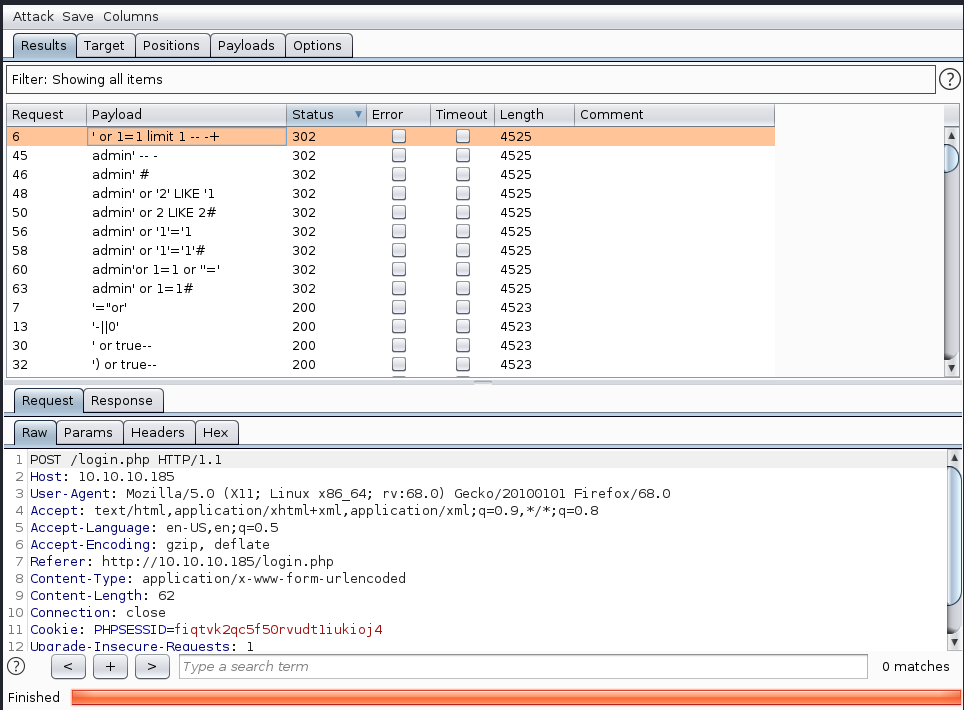Viewport: 964px width, 710px height.
Task: Switch to the Options tab
Action: (x=317, y=45)
